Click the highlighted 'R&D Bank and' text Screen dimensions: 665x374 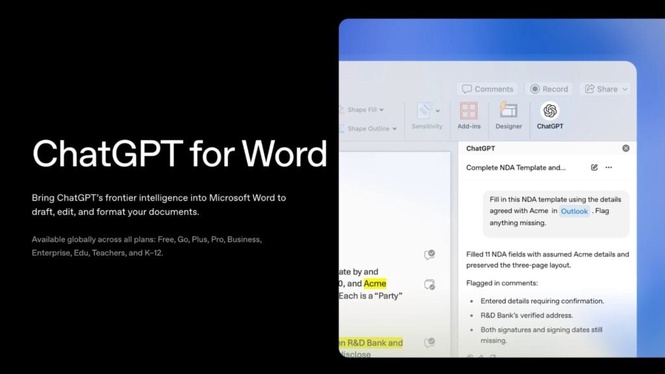pyautogui.click(x=371, y=343)
